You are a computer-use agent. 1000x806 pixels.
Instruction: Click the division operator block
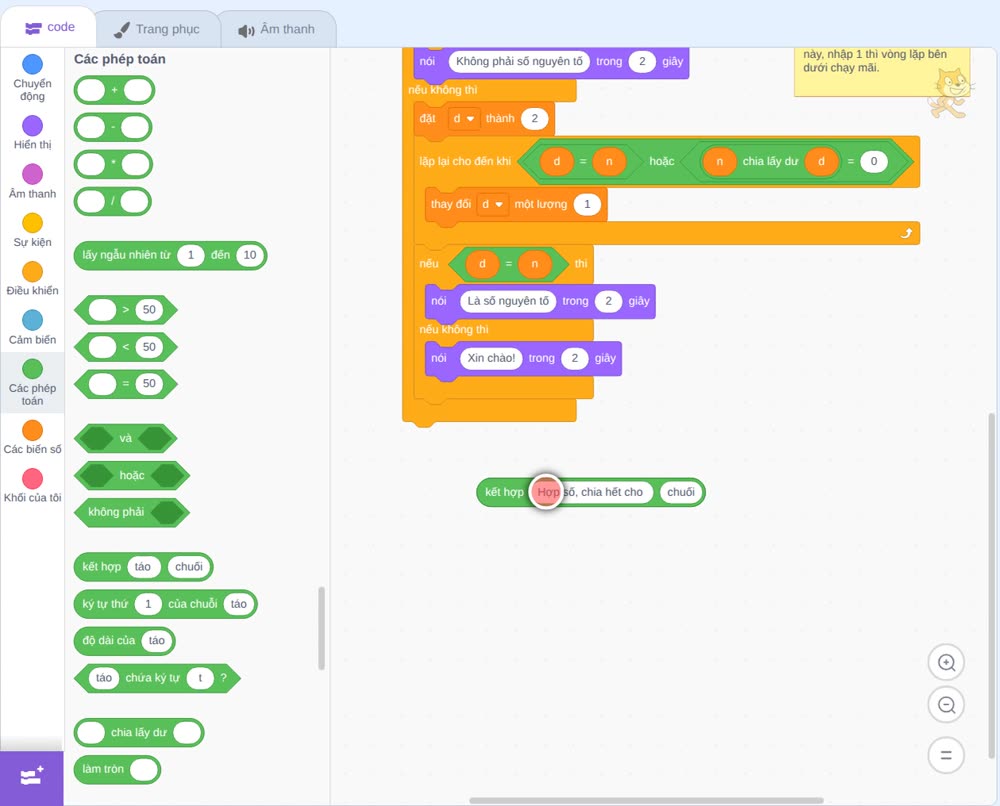pos(113,202)
